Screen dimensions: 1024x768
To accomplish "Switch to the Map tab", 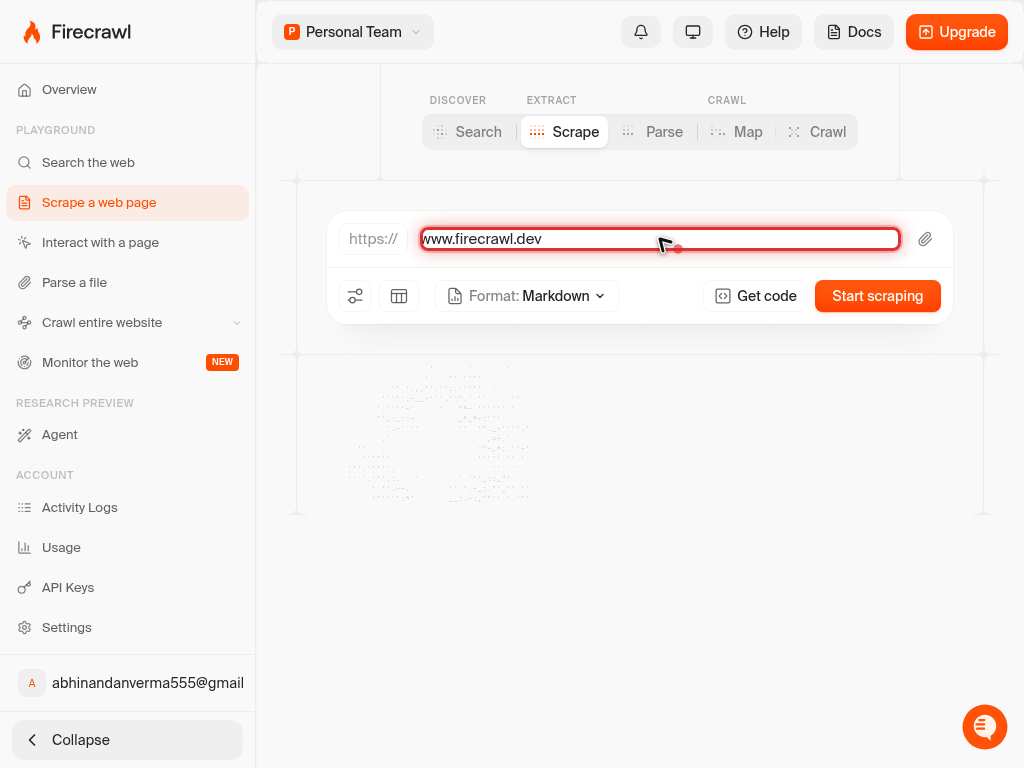I will click(x=736, y=132).
